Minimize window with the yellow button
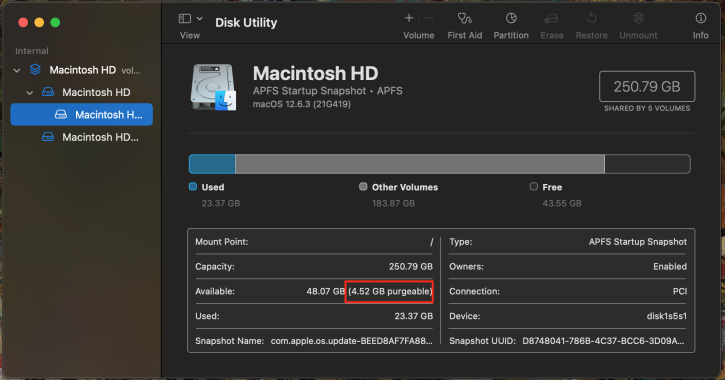Viewport: 725px width, 380px height. coord(39,22)
